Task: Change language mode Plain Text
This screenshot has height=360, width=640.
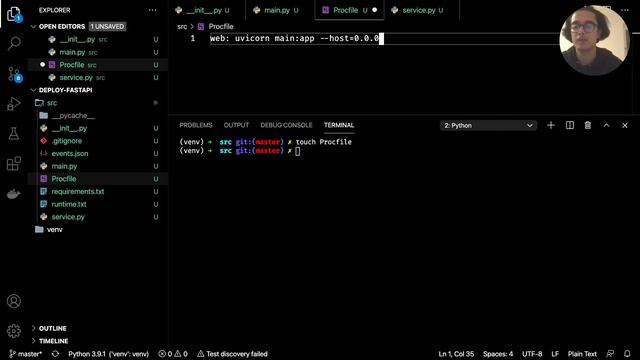Action: coord(582,354)
